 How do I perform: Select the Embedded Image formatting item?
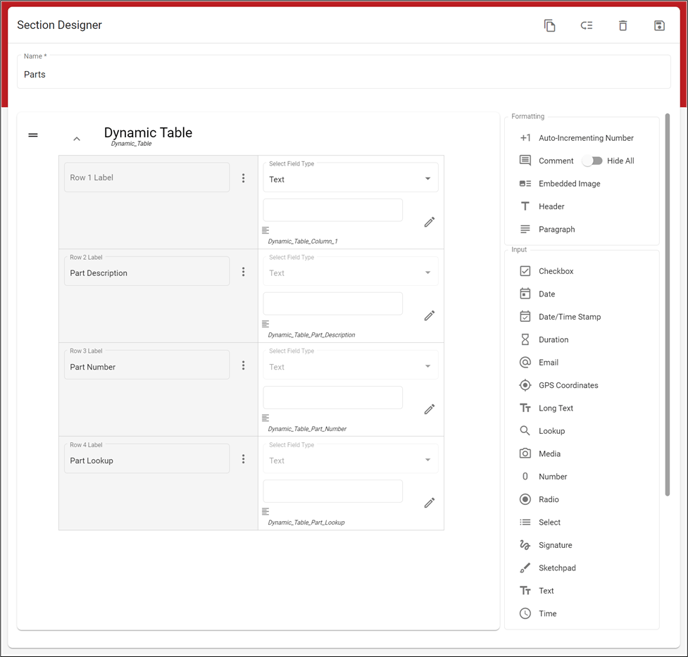[560, 183]
